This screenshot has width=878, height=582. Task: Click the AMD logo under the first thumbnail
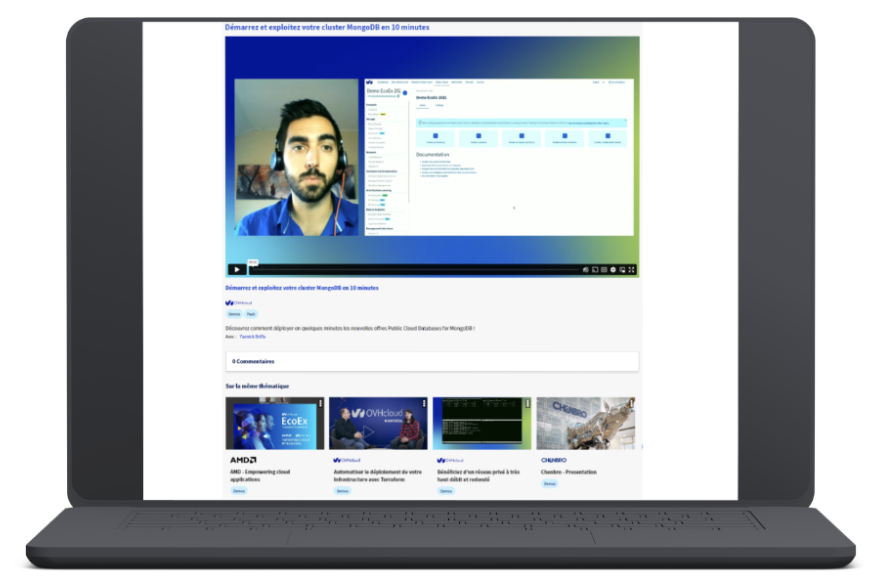[243, 460]
